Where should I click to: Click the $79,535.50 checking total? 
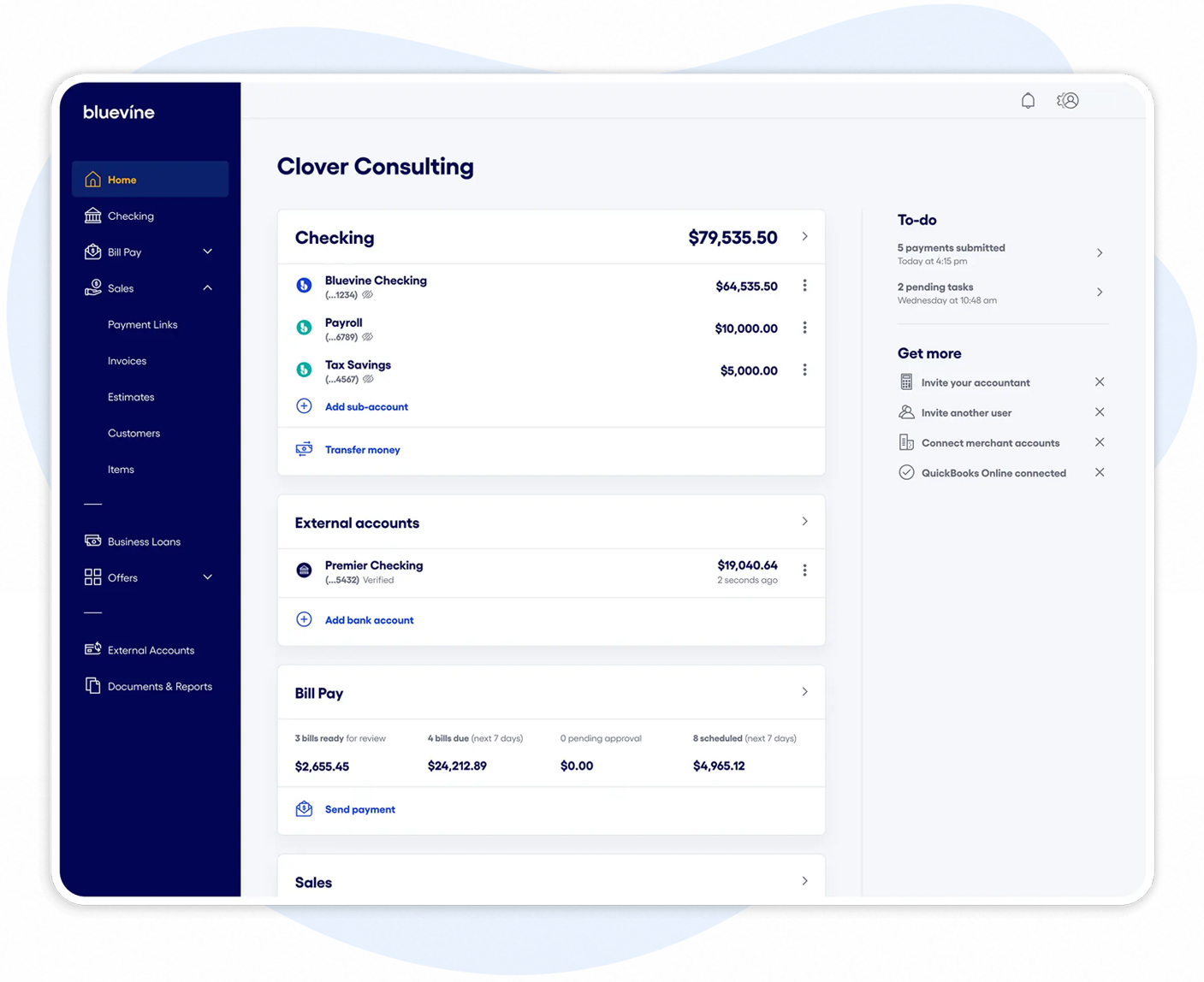(732, 237)
